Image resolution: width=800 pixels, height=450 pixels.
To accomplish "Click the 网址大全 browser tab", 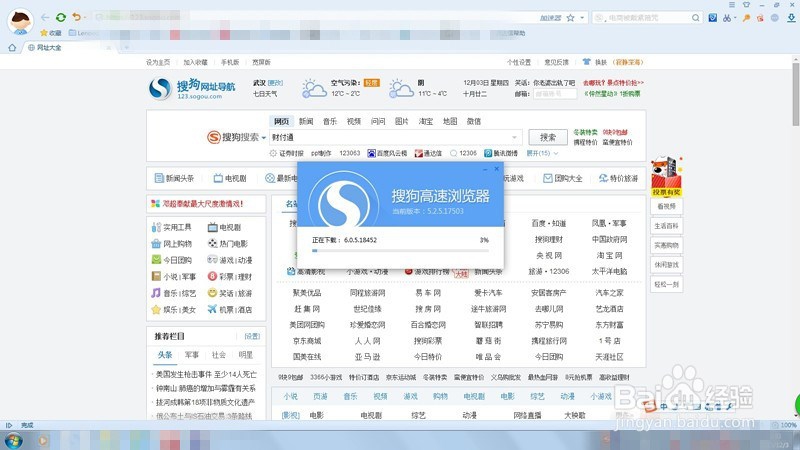I will [x=69, y=47].
